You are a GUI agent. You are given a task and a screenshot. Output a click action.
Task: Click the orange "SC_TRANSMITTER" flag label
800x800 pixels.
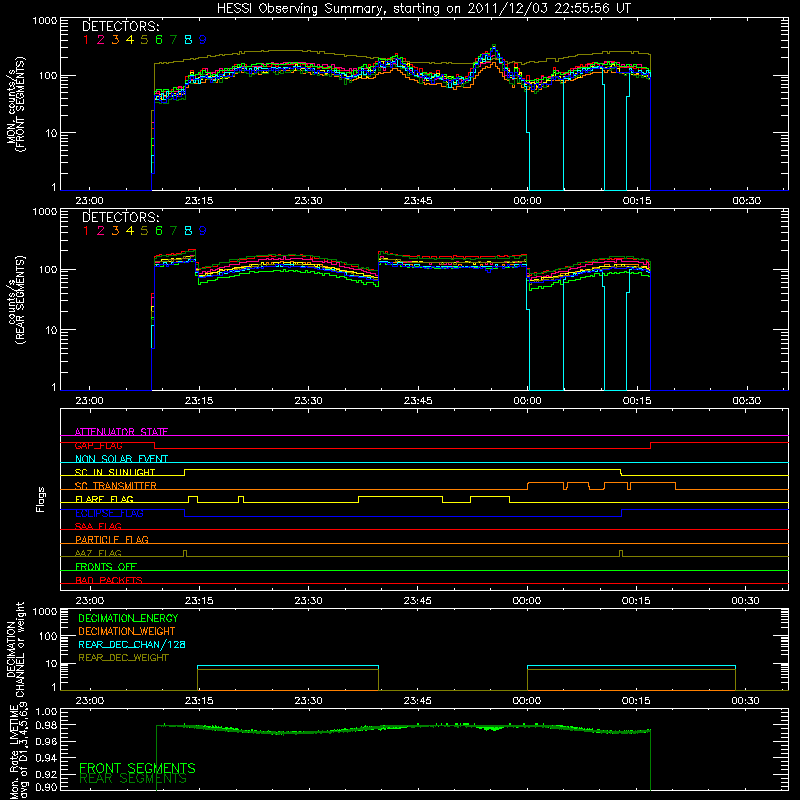pyautogui.click(x=115, y=486)
